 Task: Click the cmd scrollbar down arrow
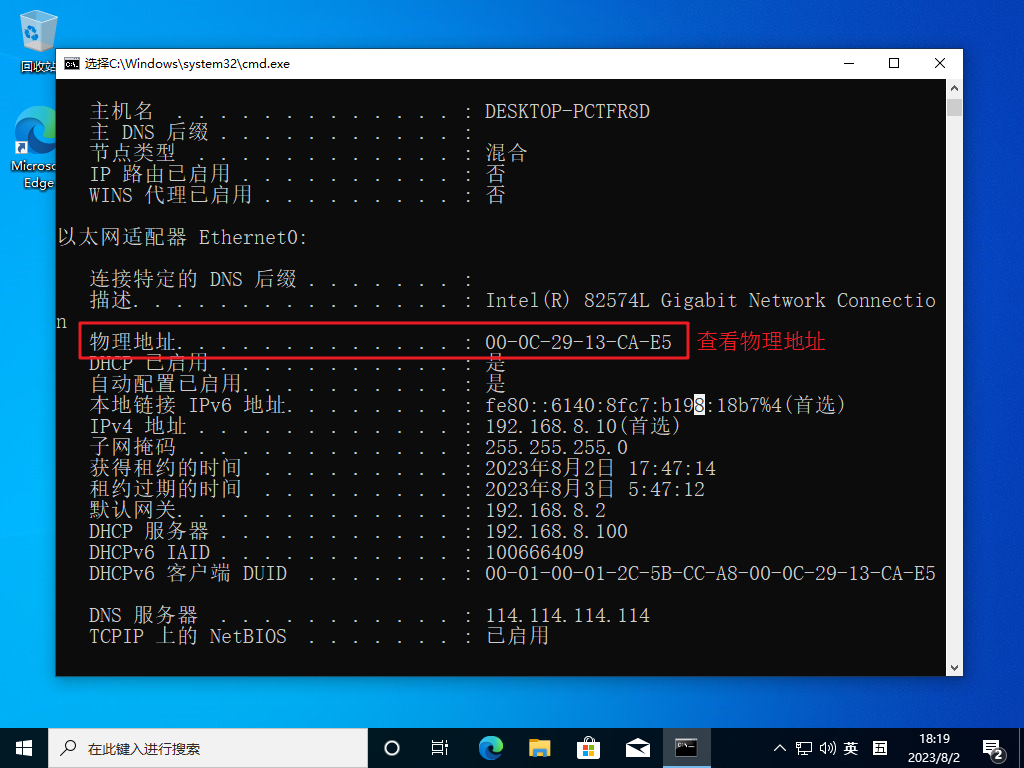(954, 667)
